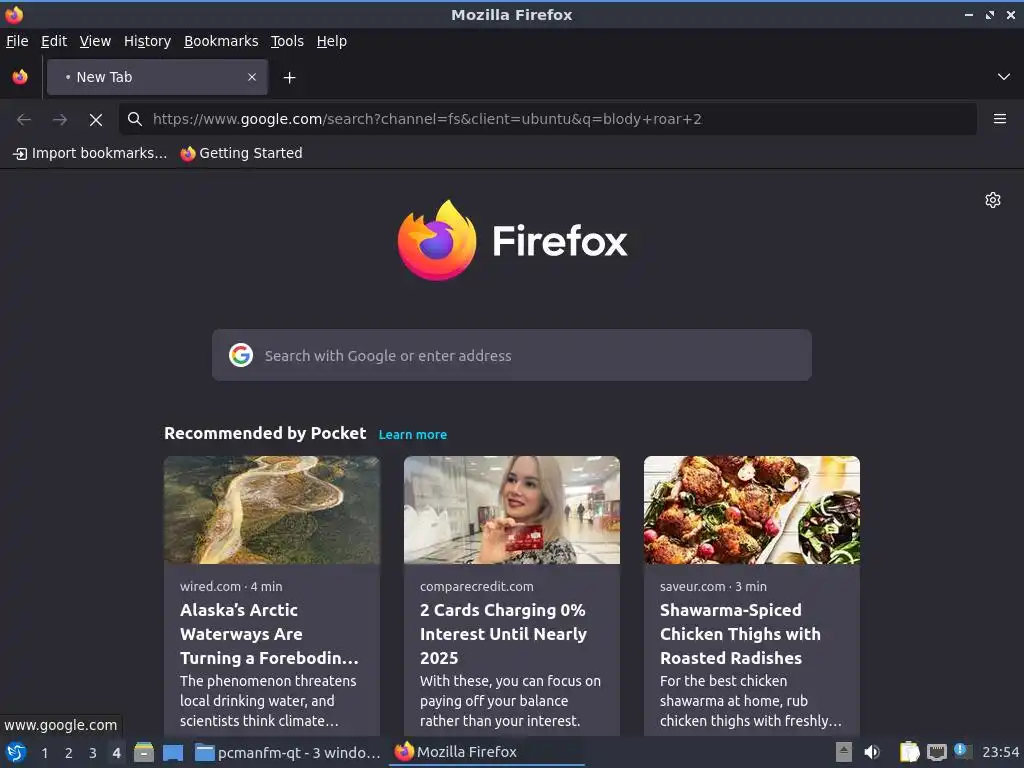Go back one page
Viewport: 1024px width, 768px height.
pyautogui.click(x=24, y=120)
